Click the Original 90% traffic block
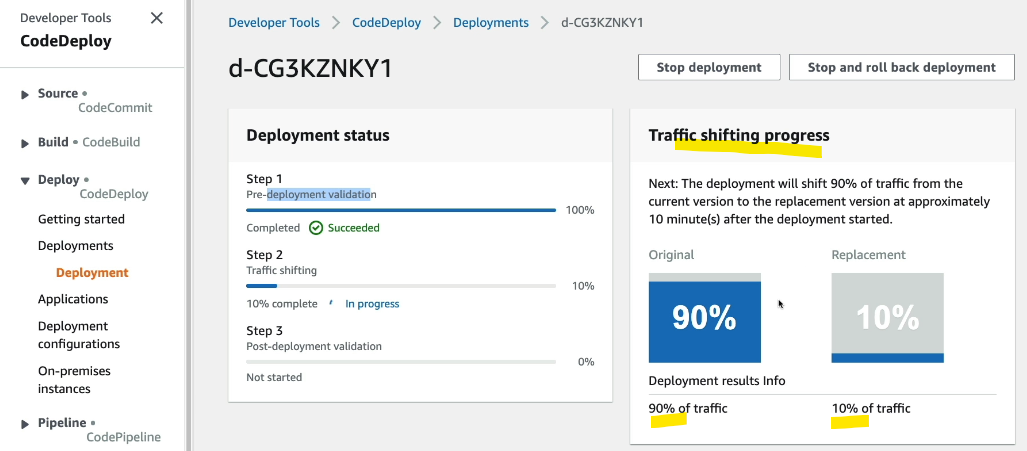 point(705,317)
